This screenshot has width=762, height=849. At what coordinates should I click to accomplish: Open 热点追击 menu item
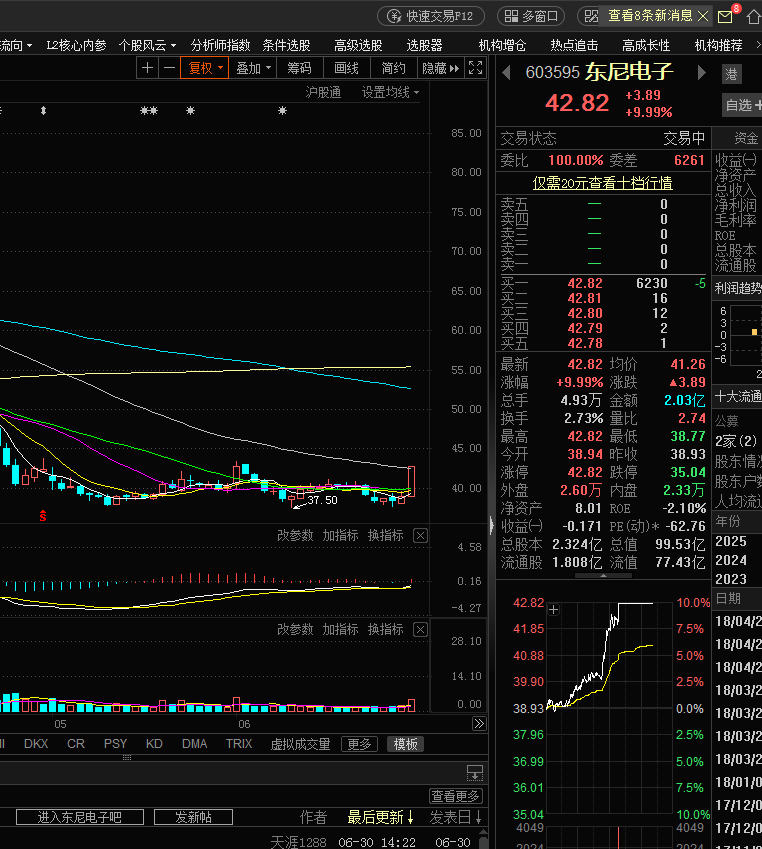point(575,45)
